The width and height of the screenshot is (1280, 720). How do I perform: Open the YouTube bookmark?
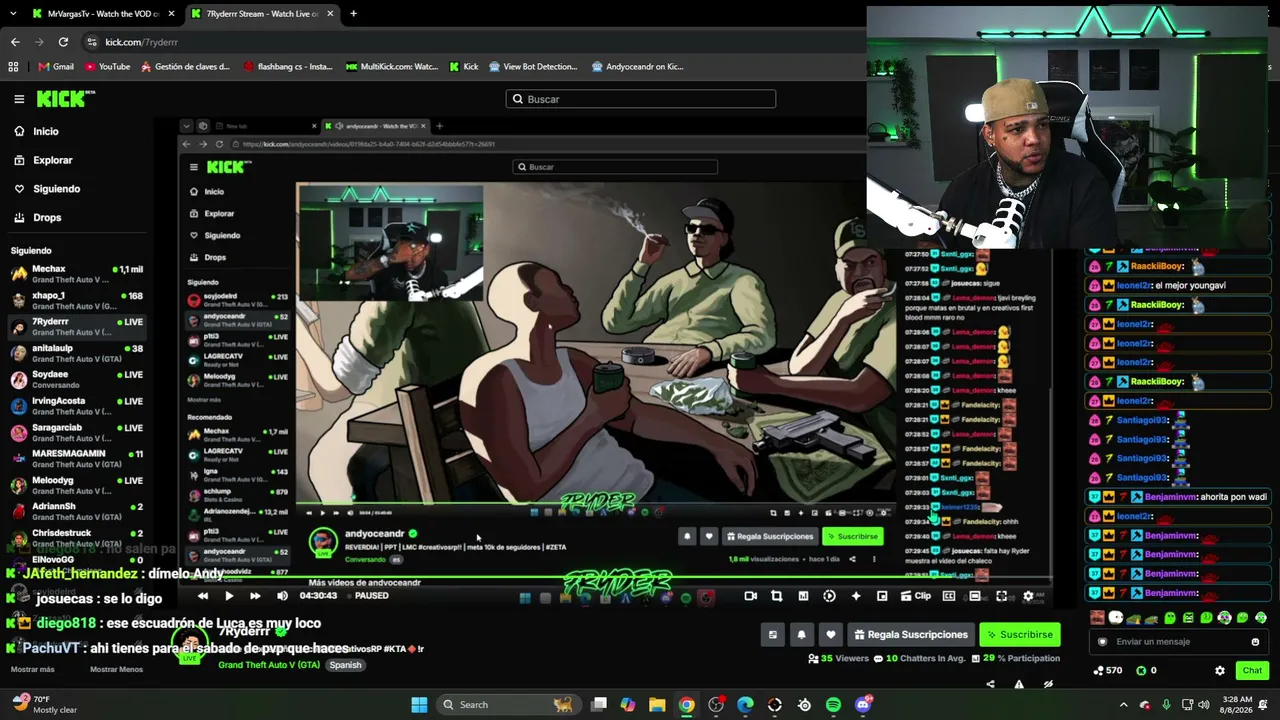click(x=108, y=67)
